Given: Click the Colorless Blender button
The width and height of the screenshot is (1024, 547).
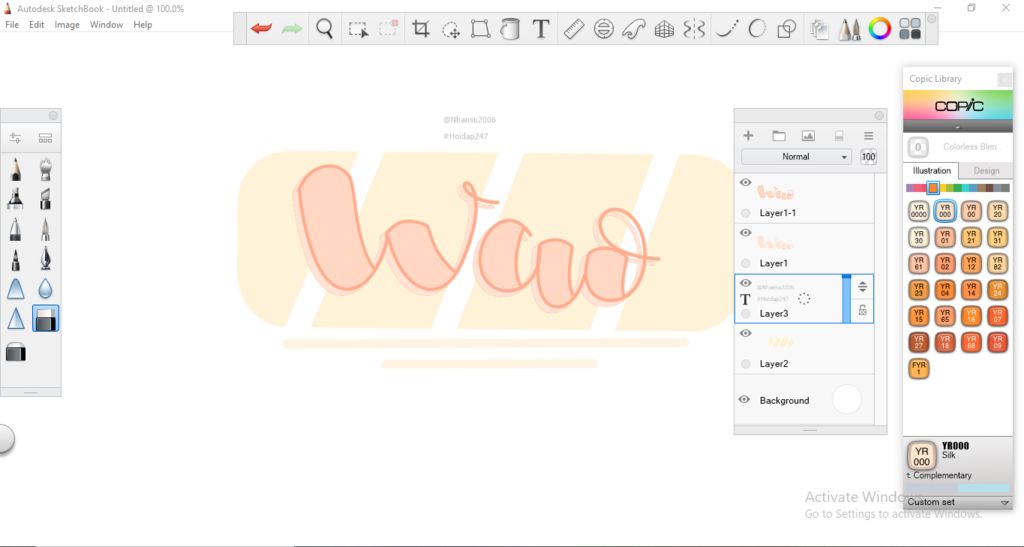Looking at the screenshot, I should click(x=918, y=147).
